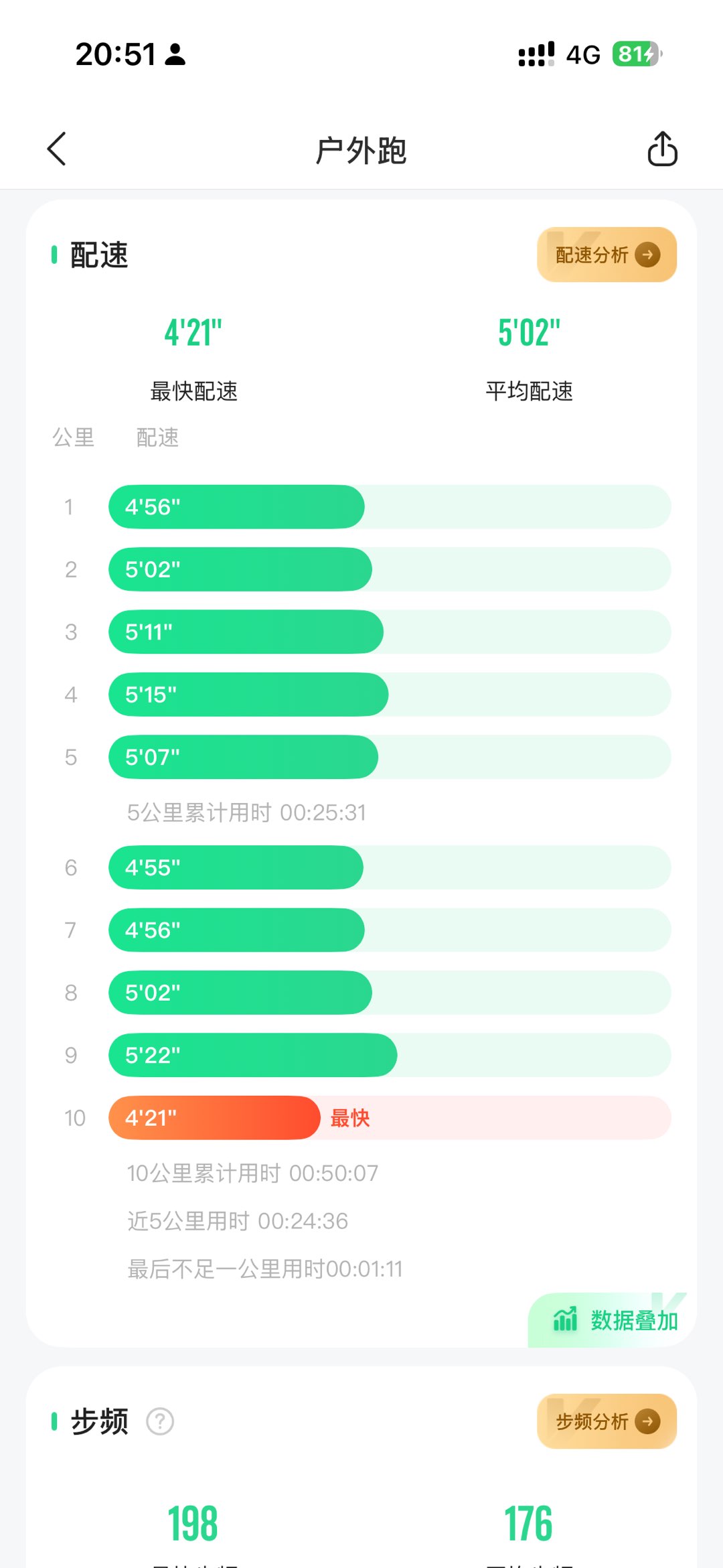Select the fastest kilometer 10 bar 4'21"
This screenshot has width=723, height=1568.
coord(214,1118)
